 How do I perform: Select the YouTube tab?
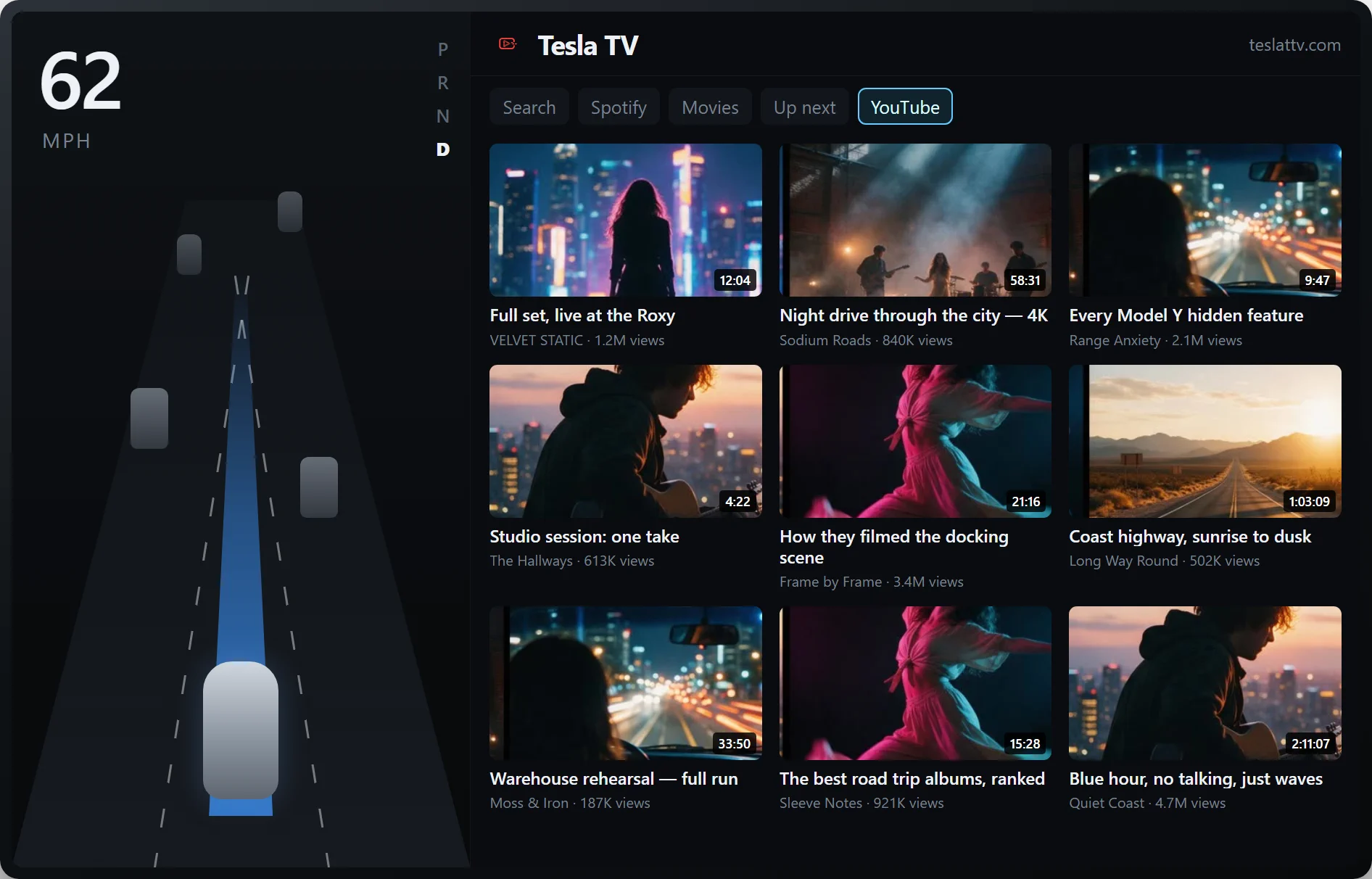click(904, 107)
